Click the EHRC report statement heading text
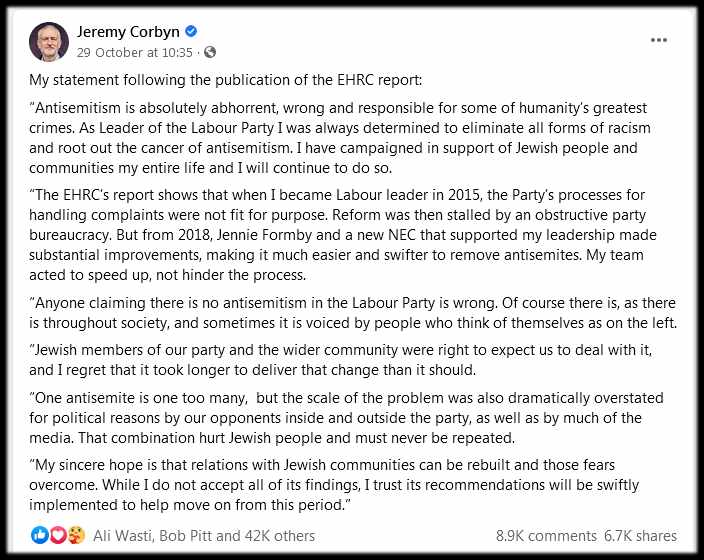 click(226, 80)
